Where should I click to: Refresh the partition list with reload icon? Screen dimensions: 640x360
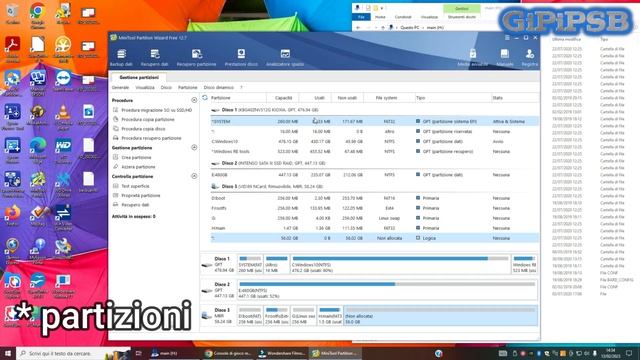pos(205,98)
